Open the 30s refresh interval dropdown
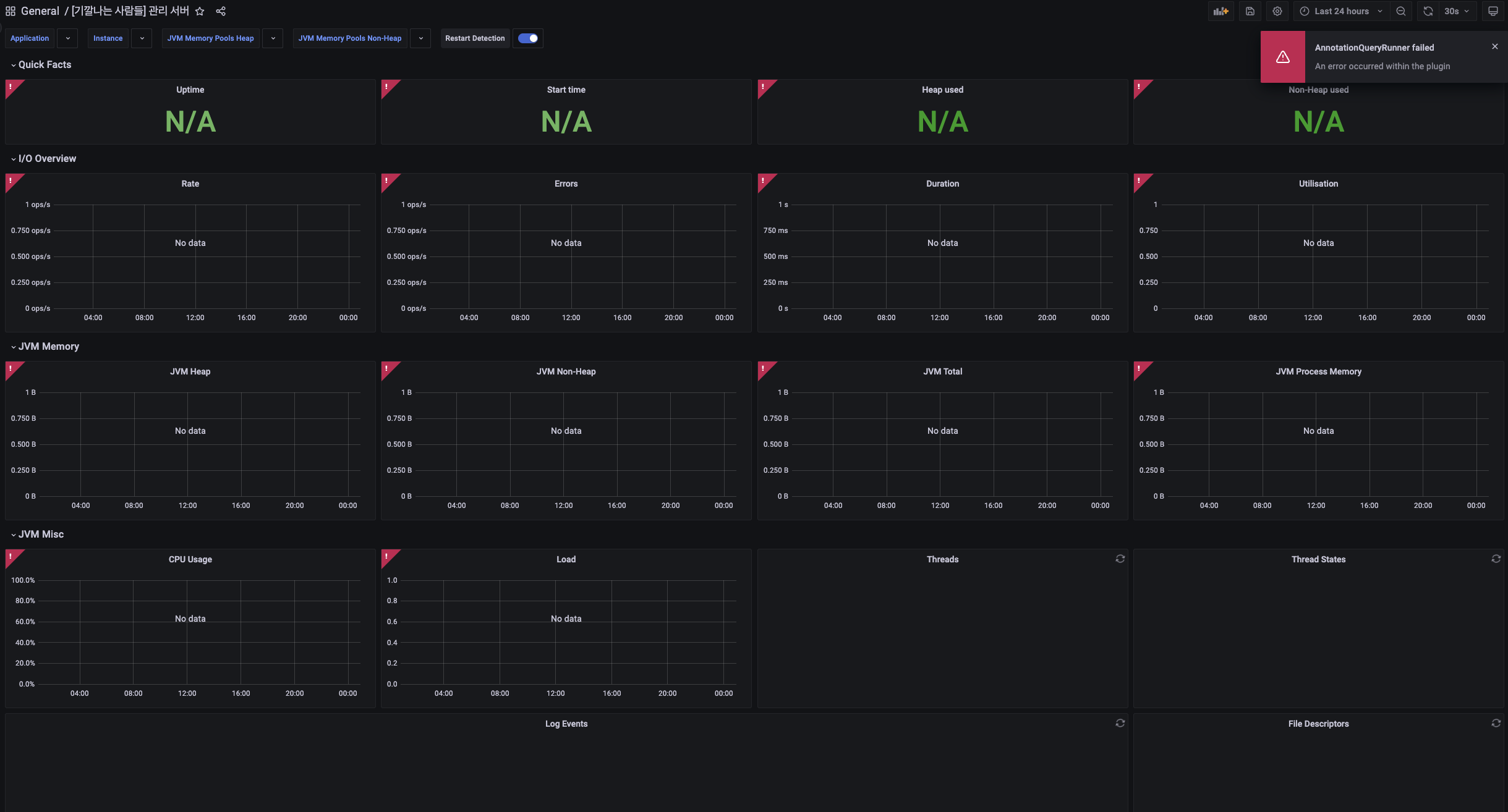 [x=1456, y=11]
